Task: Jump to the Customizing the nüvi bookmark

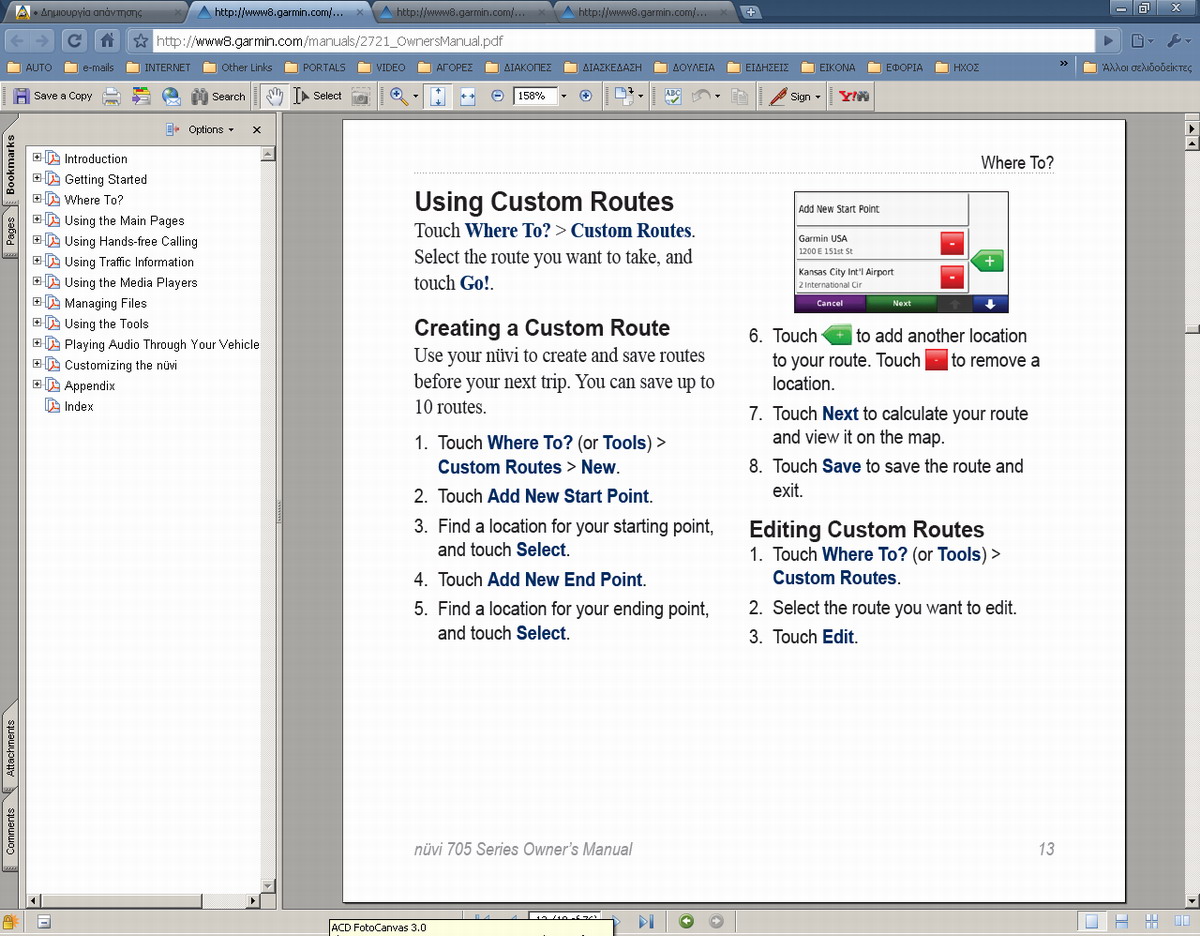Action: click(x=121, y=365)
